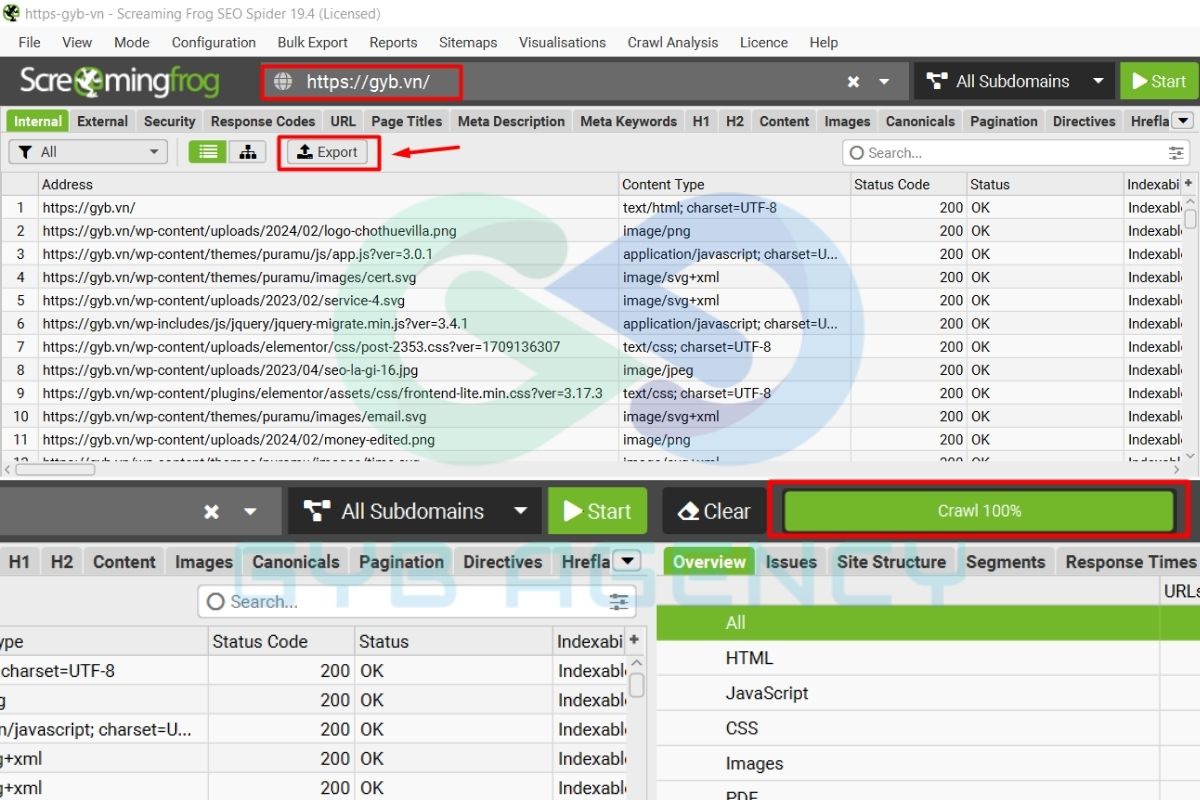Open All Subdomains dropdown next to Clear button
The width and height of the screenshot is (1200, 800).
[415, 511]
